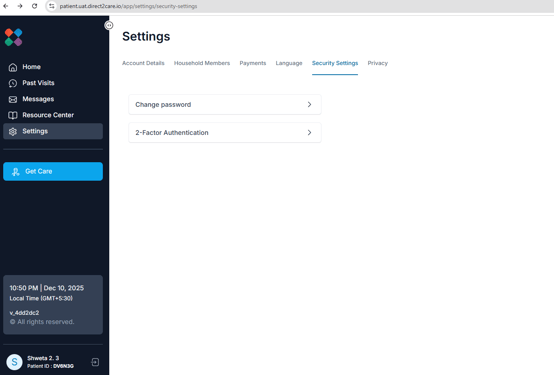Click the Get Care button

[53, 171]
